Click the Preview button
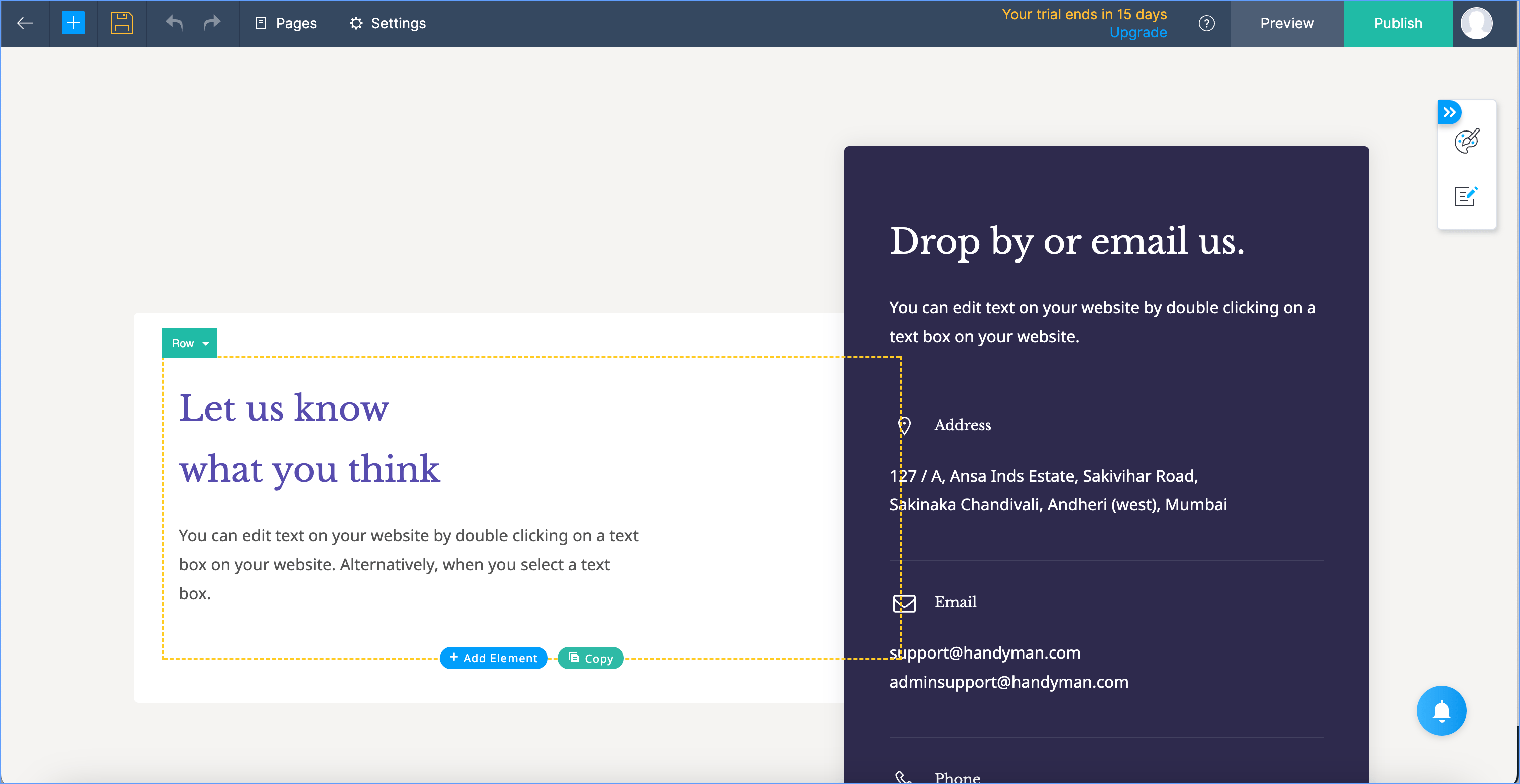Screen dimensions: 1520x784 (x=1287, y=23)
